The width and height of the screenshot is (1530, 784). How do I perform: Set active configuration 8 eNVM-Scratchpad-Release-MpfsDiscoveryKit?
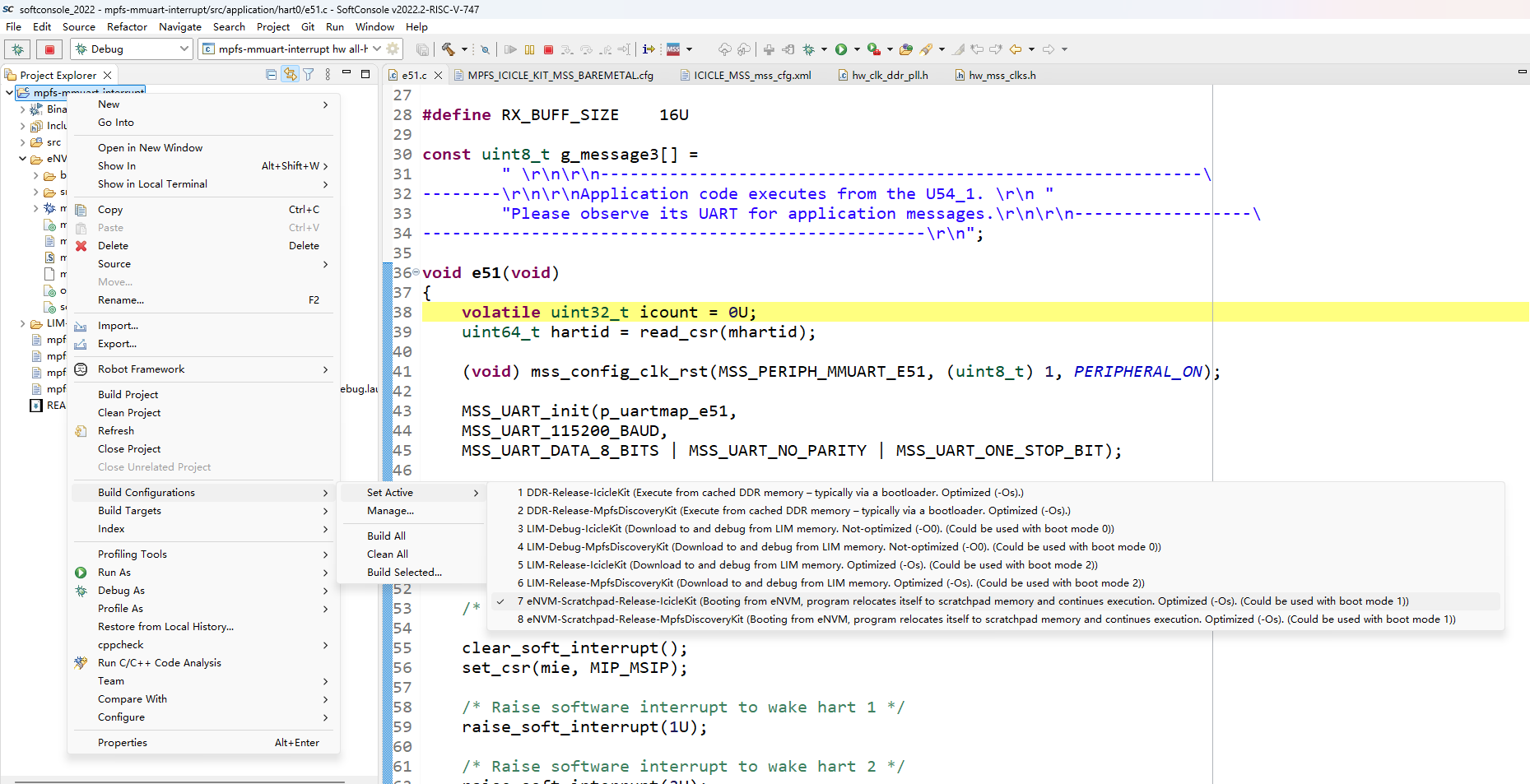click(996, 619)
